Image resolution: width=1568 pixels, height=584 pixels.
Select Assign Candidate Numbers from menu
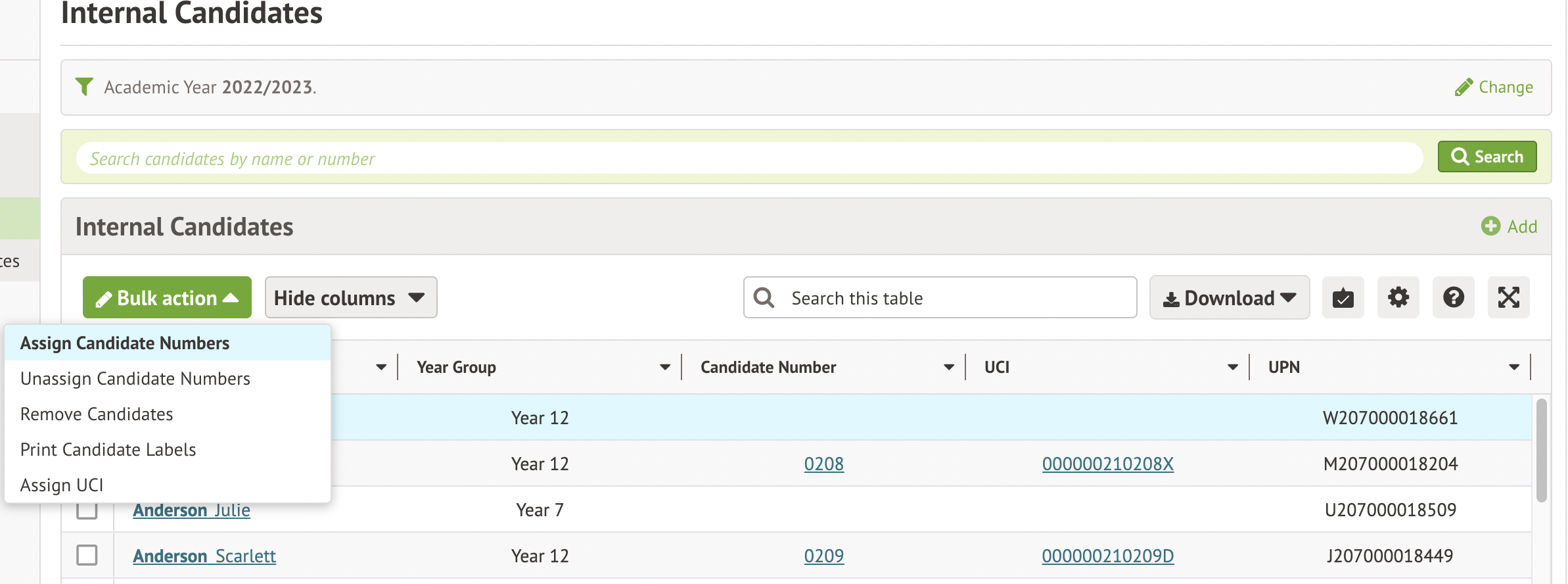tap(125, 343)
